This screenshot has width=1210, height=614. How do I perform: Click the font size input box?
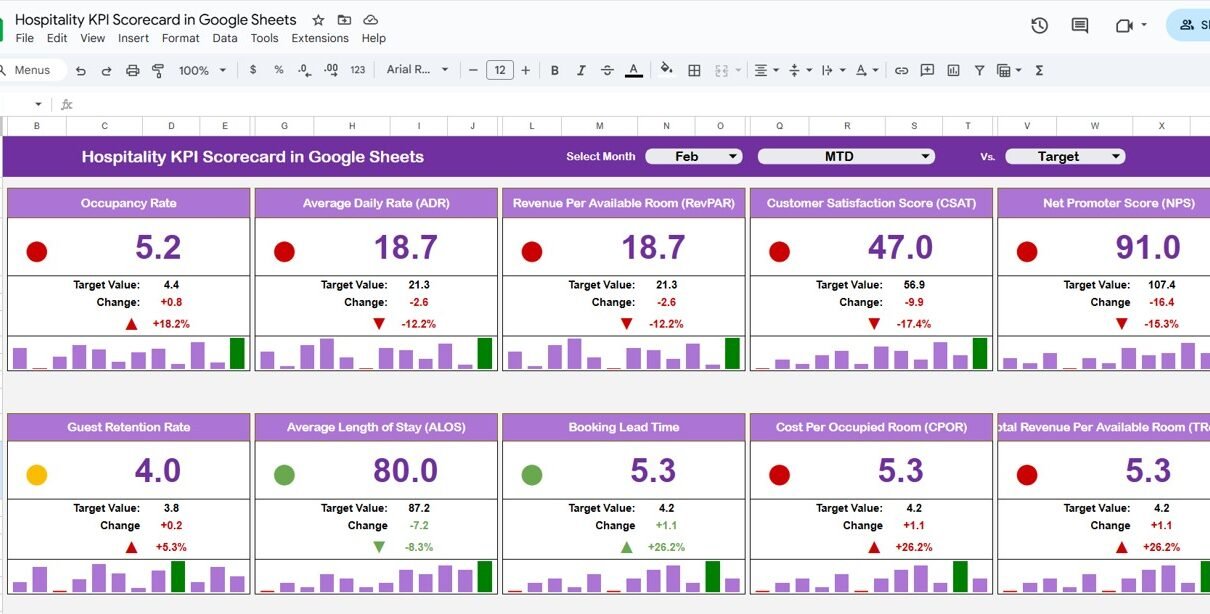[499, 70]
